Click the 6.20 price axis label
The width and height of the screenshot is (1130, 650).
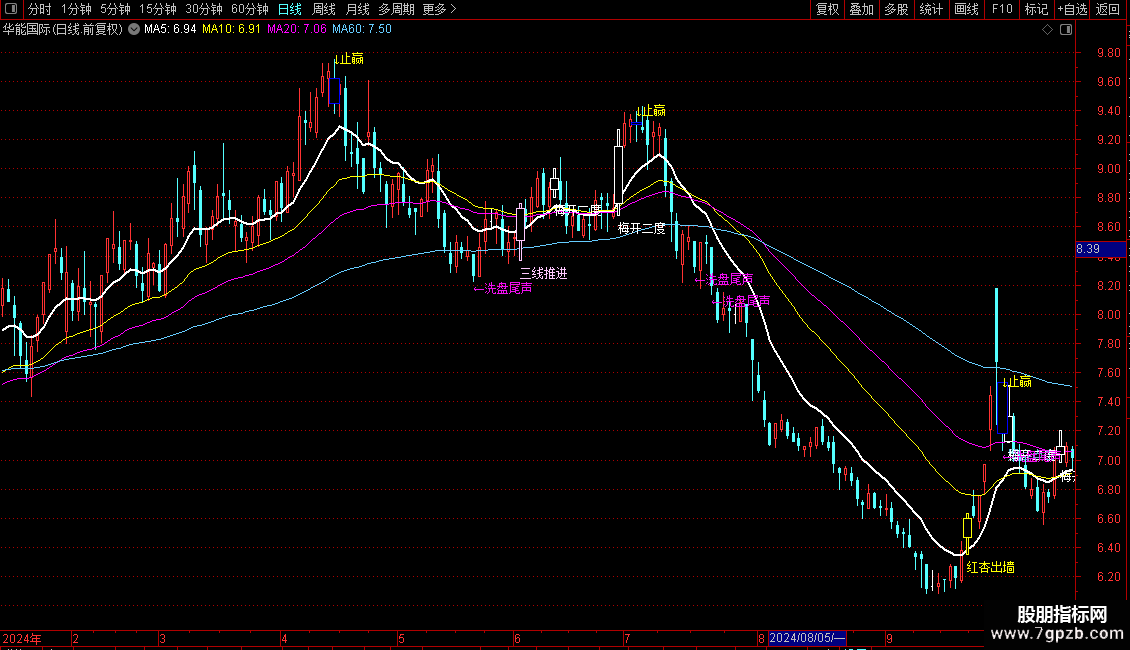1109,576
